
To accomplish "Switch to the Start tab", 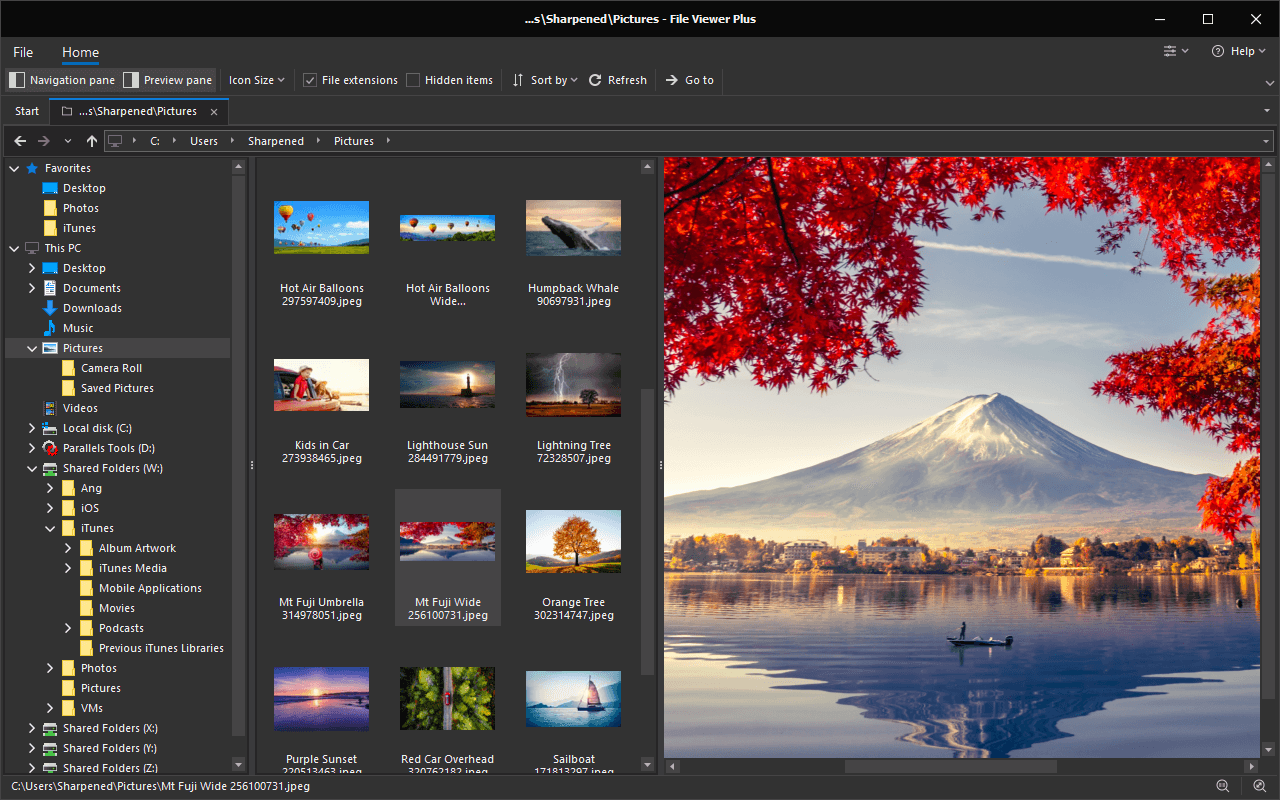I will tap(27, 111).
